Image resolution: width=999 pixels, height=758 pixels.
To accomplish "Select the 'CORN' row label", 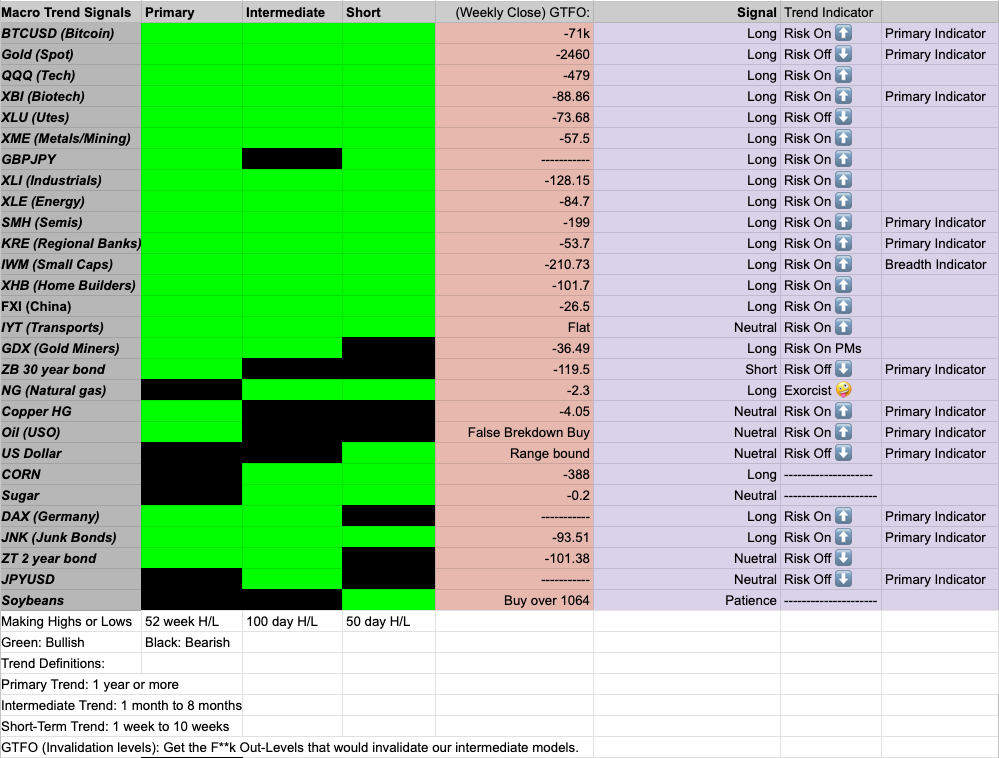I will pos(70,475).
